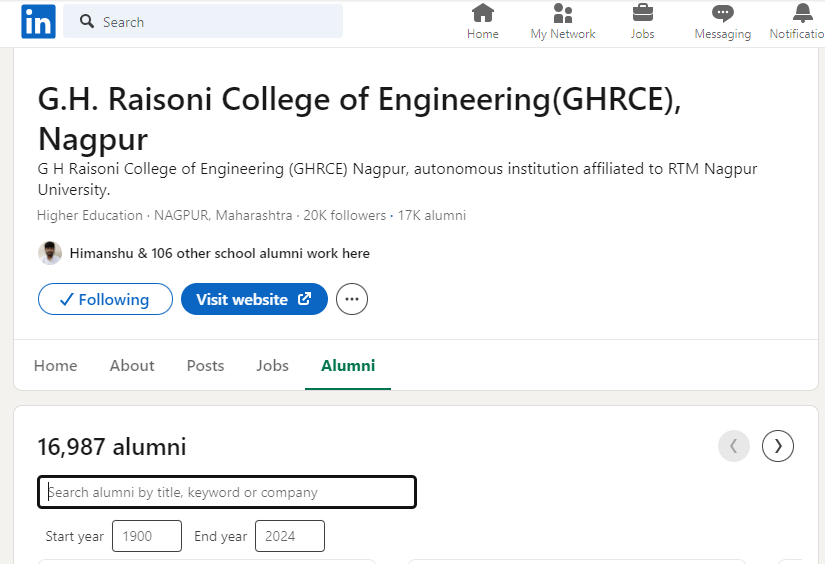Click the Start year input box
Screen dimensions: 825x564
(146, 536)
